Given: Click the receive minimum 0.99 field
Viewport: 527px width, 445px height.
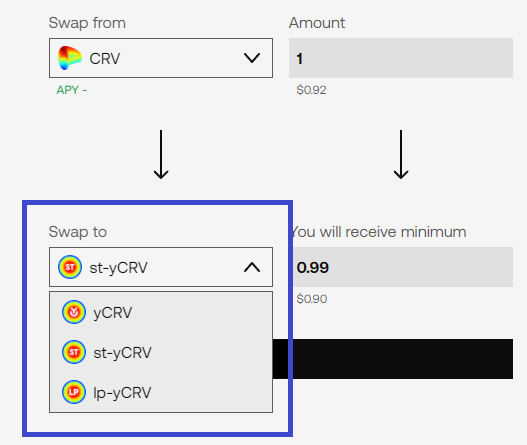Looking at the screenshot, I should [x=403, y=267].
